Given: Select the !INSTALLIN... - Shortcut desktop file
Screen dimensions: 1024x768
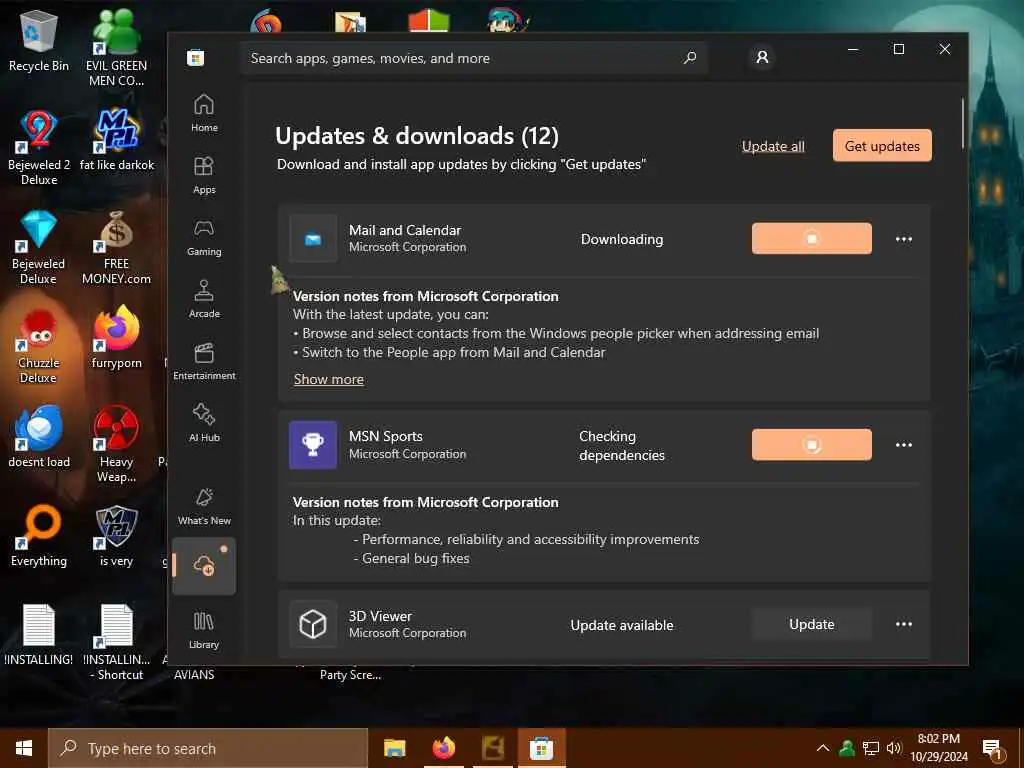Looking at the screenshot, I should click(116, 642).
